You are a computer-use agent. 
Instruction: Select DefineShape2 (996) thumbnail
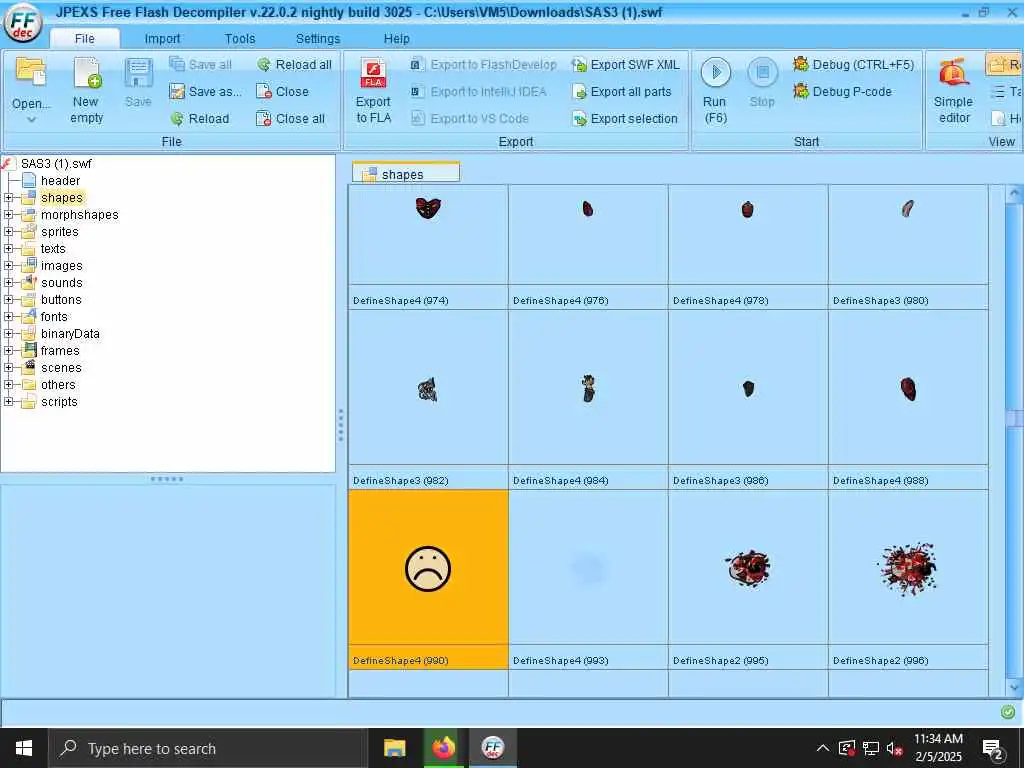click(x=908, y=579)
